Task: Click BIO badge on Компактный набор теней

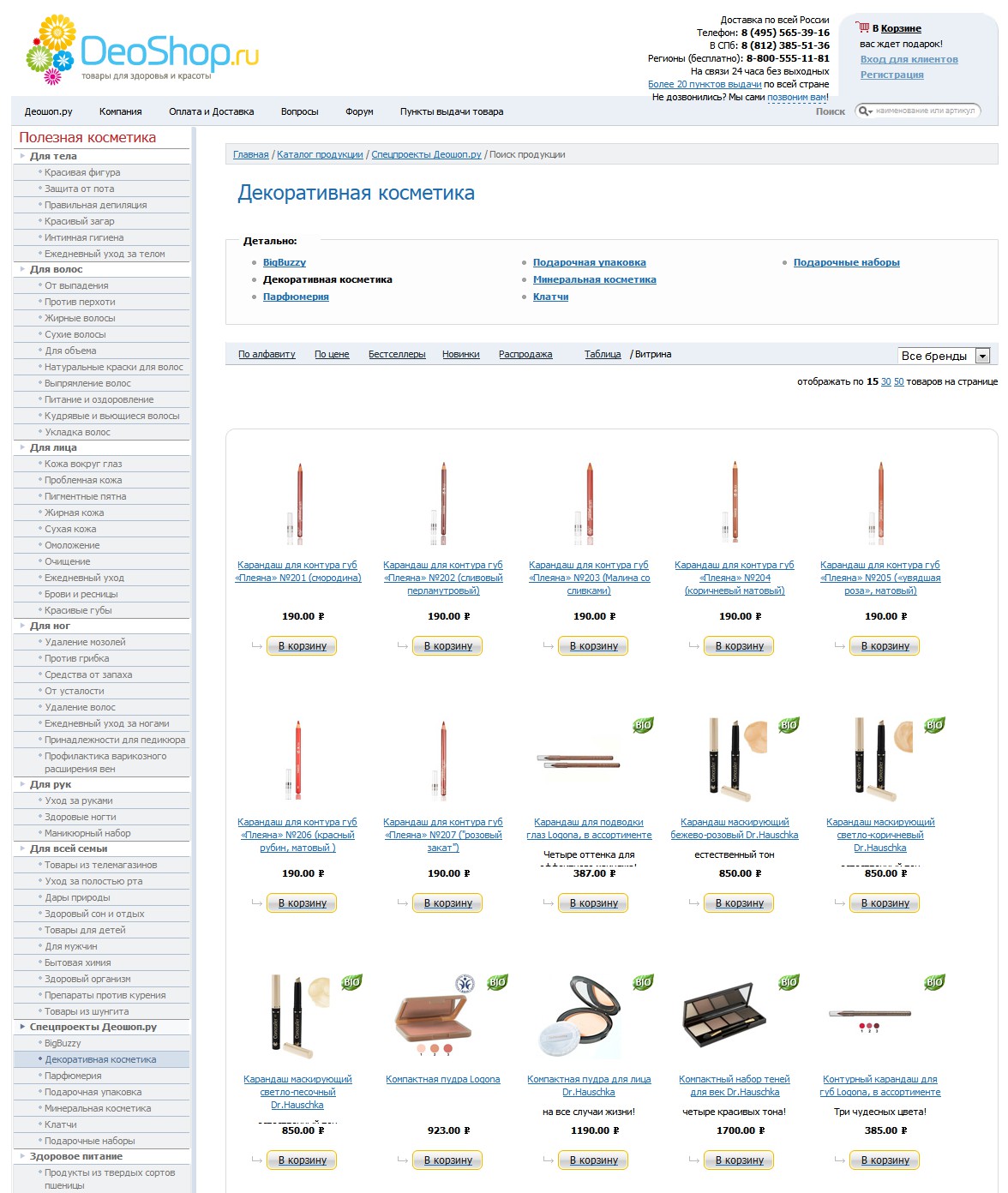Action: [789, 982]
